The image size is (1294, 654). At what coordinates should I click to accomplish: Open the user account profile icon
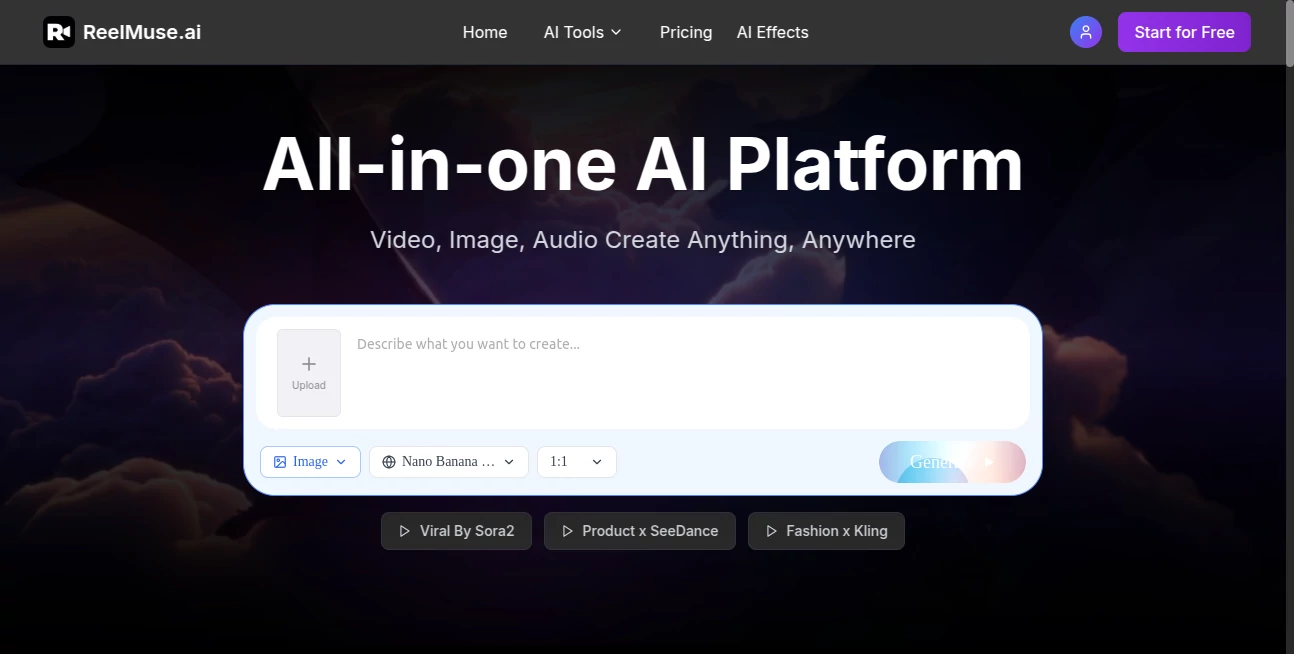1085,31
